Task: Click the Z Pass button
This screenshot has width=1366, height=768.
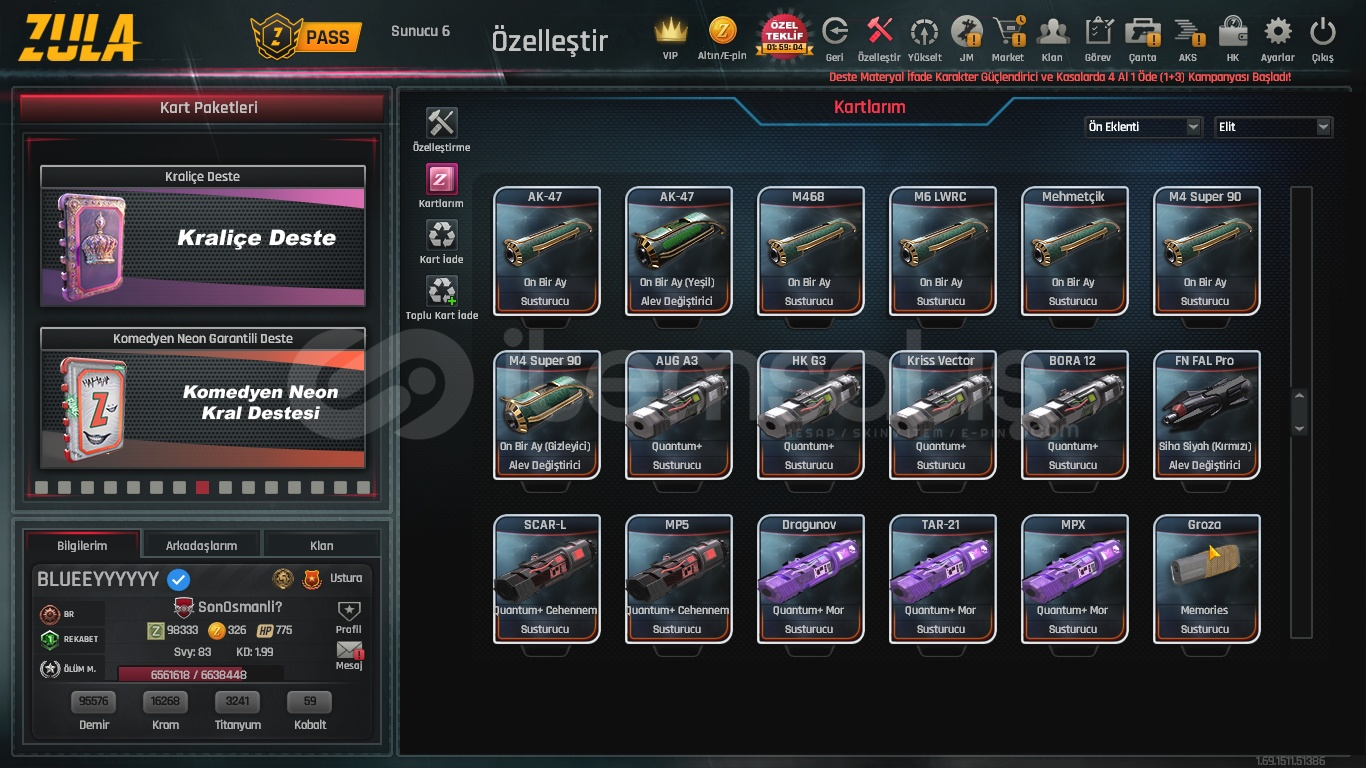Action: click(x=306, y=37)
